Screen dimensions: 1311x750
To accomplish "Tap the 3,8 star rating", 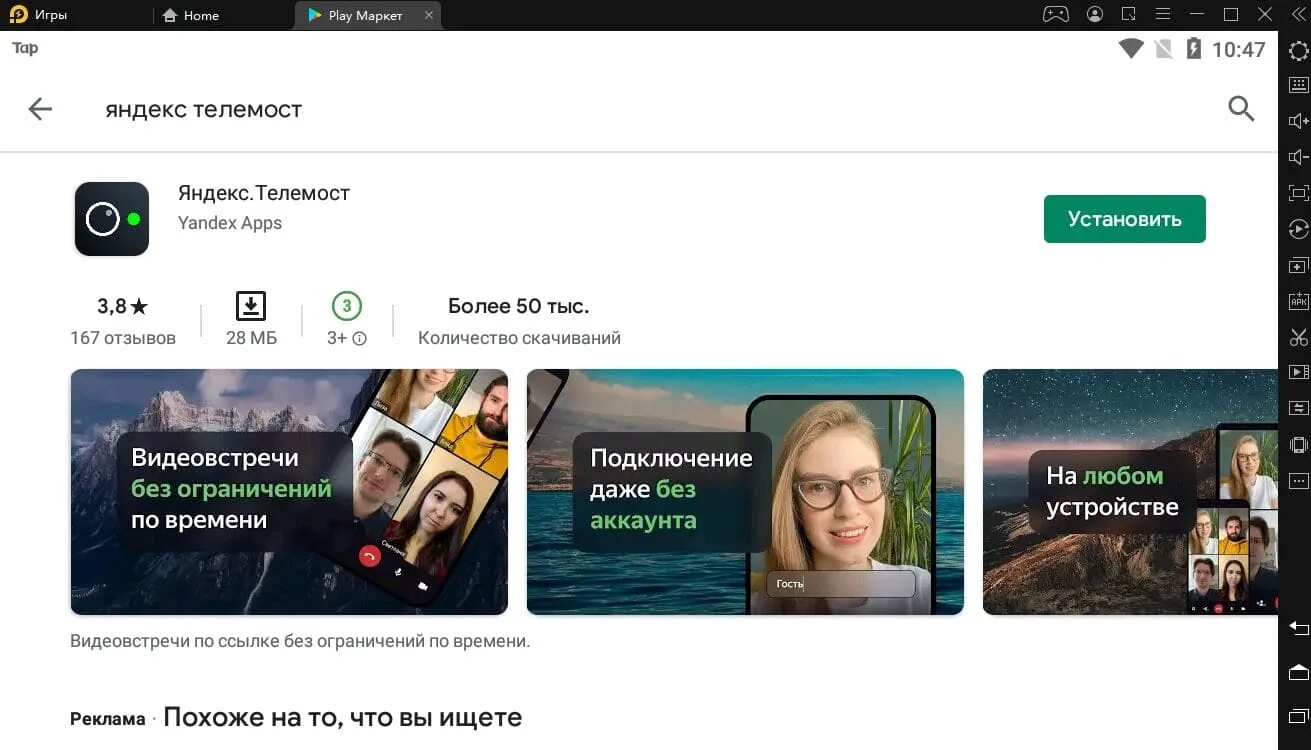I will [123, 306].
